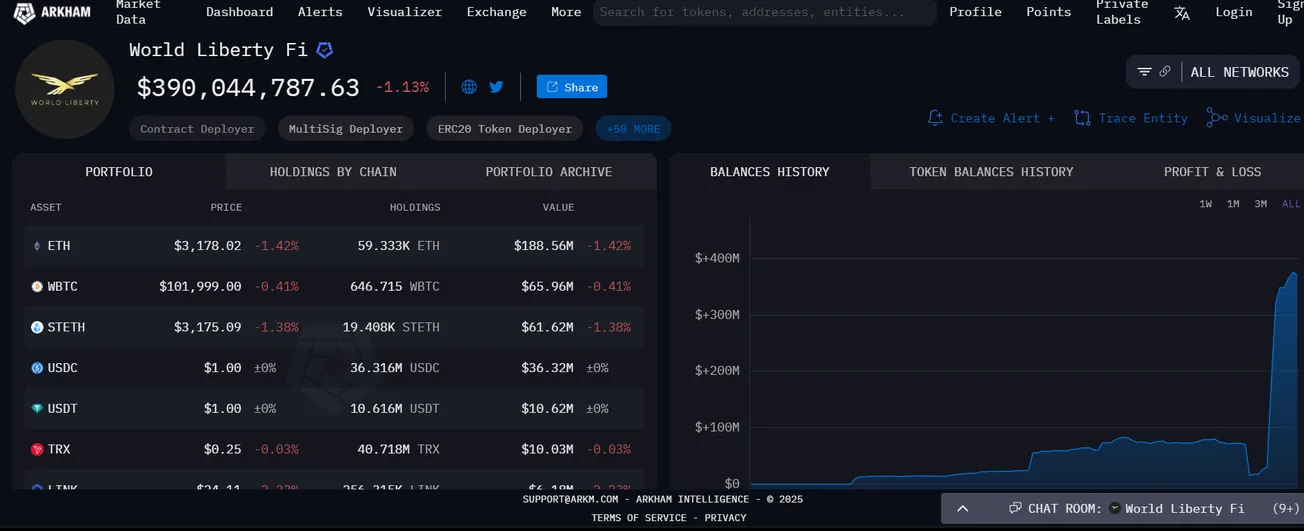Click the blue Share button
1304x531 pixels.
[x=572, y=87]
